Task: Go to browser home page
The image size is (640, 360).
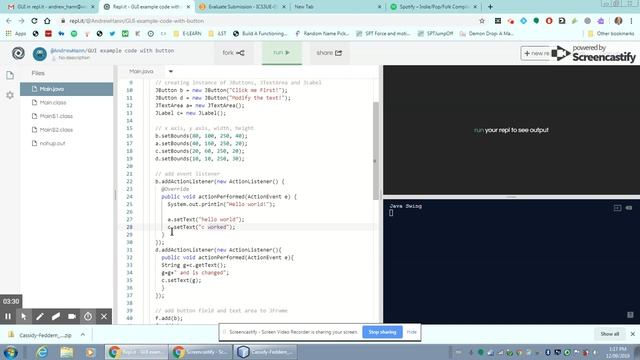Action: 47,21
